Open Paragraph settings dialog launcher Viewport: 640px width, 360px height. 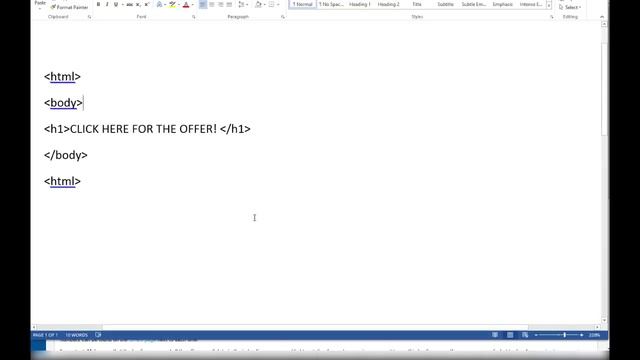[282, 17]
